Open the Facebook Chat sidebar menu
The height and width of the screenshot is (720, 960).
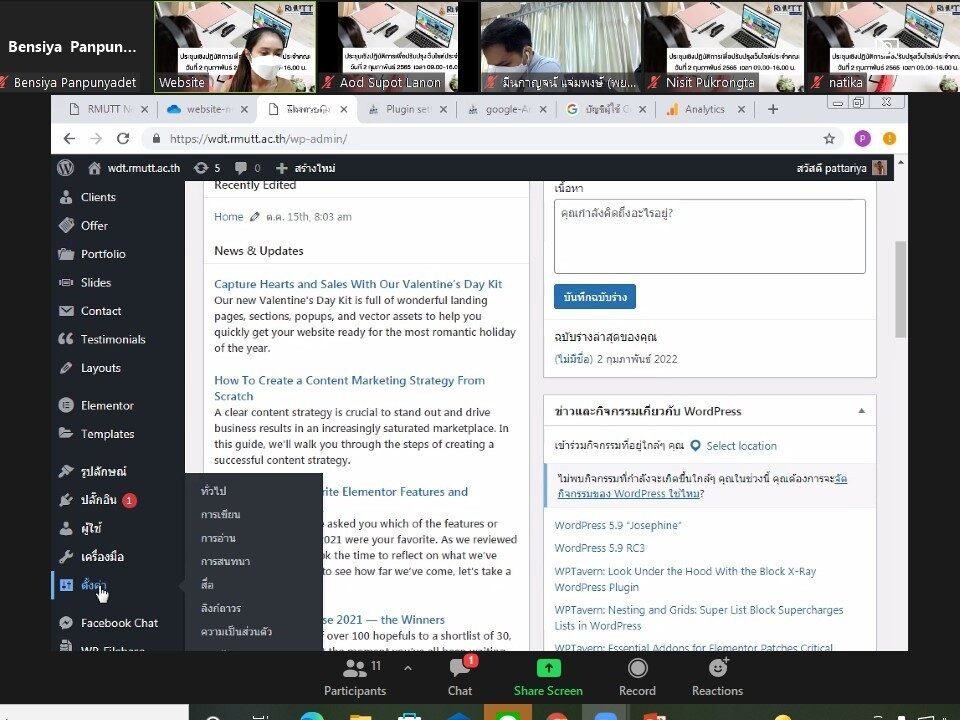click(119, 623)
